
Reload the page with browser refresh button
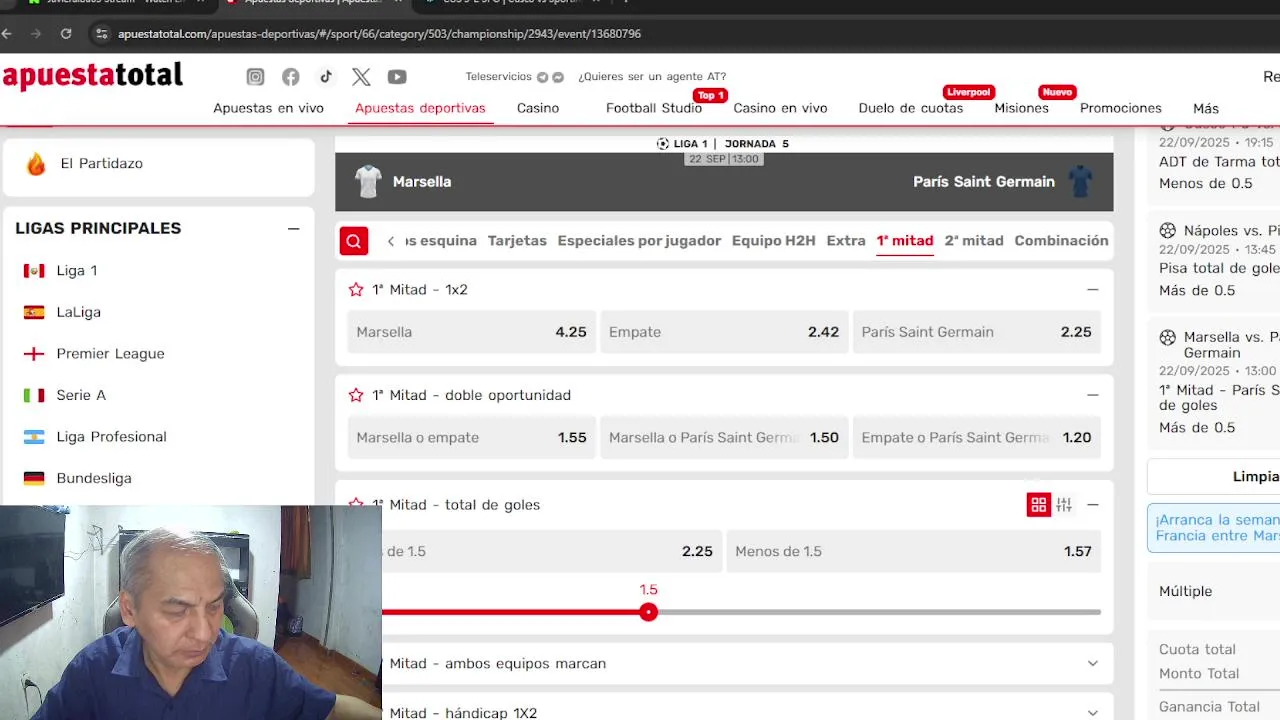(x=66, y=33)
